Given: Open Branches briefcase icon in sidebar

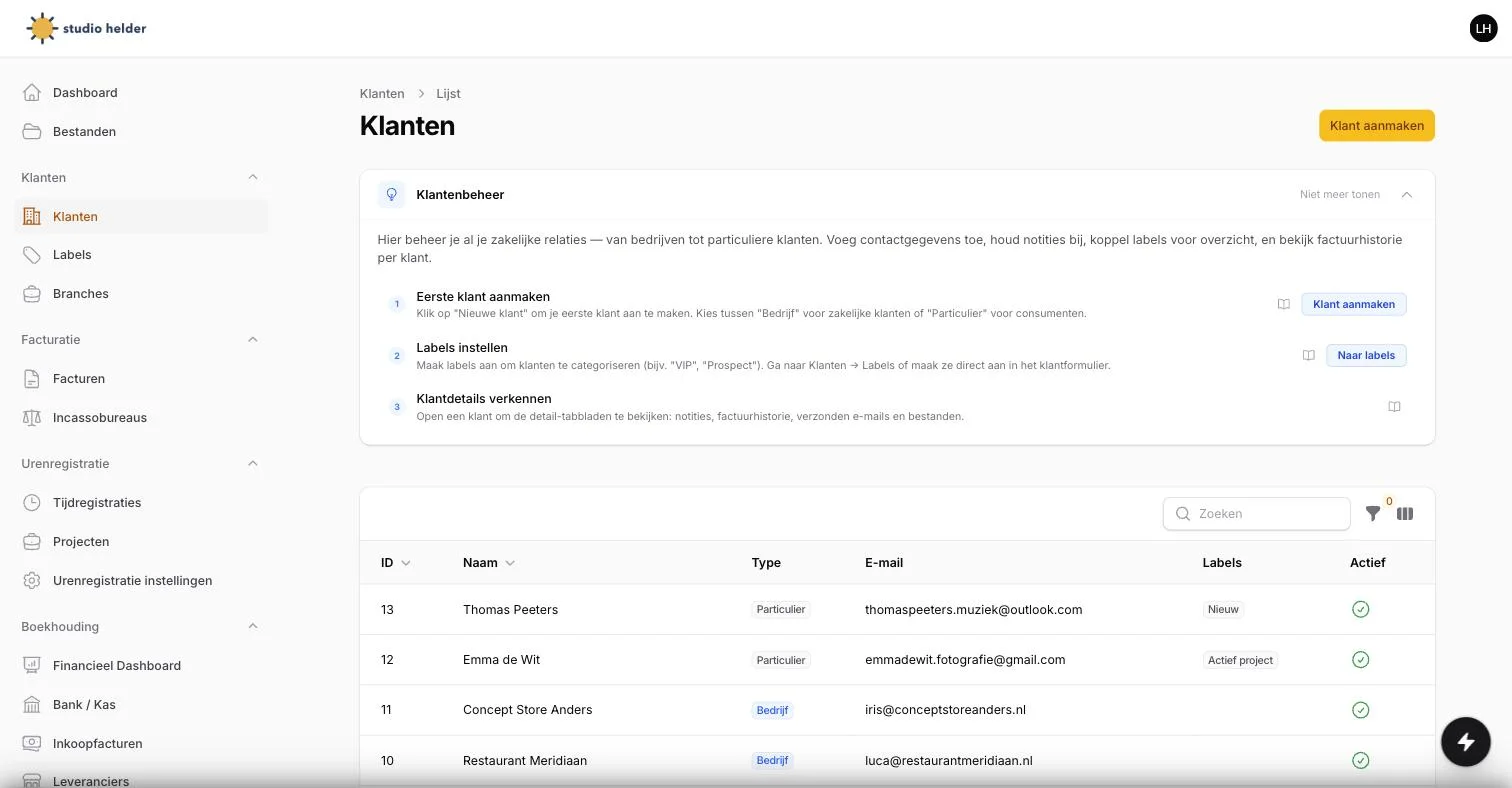Looking at the screenshot, I should tap(32, 294).
